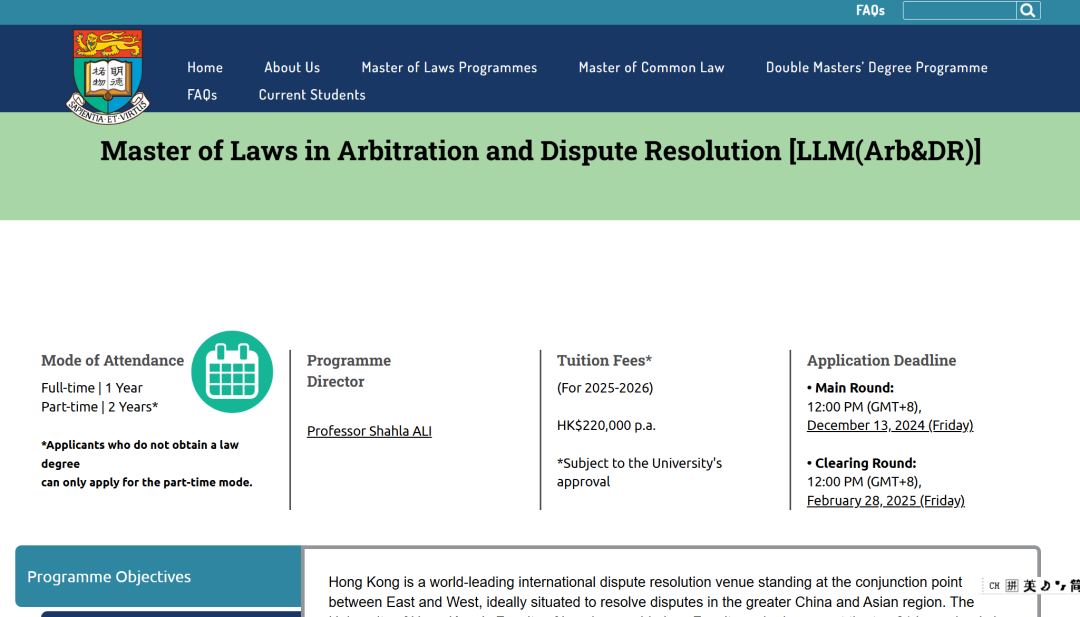Image resolution: width=1080 pixels, height=617 pixels.
Task: Click the search text field at top
Action: tap(959, 11)
